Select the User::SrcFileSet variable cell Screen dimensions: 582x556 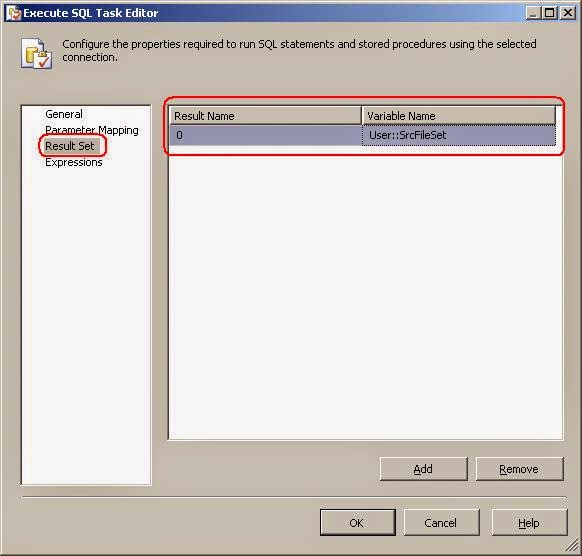click(458, 135)
